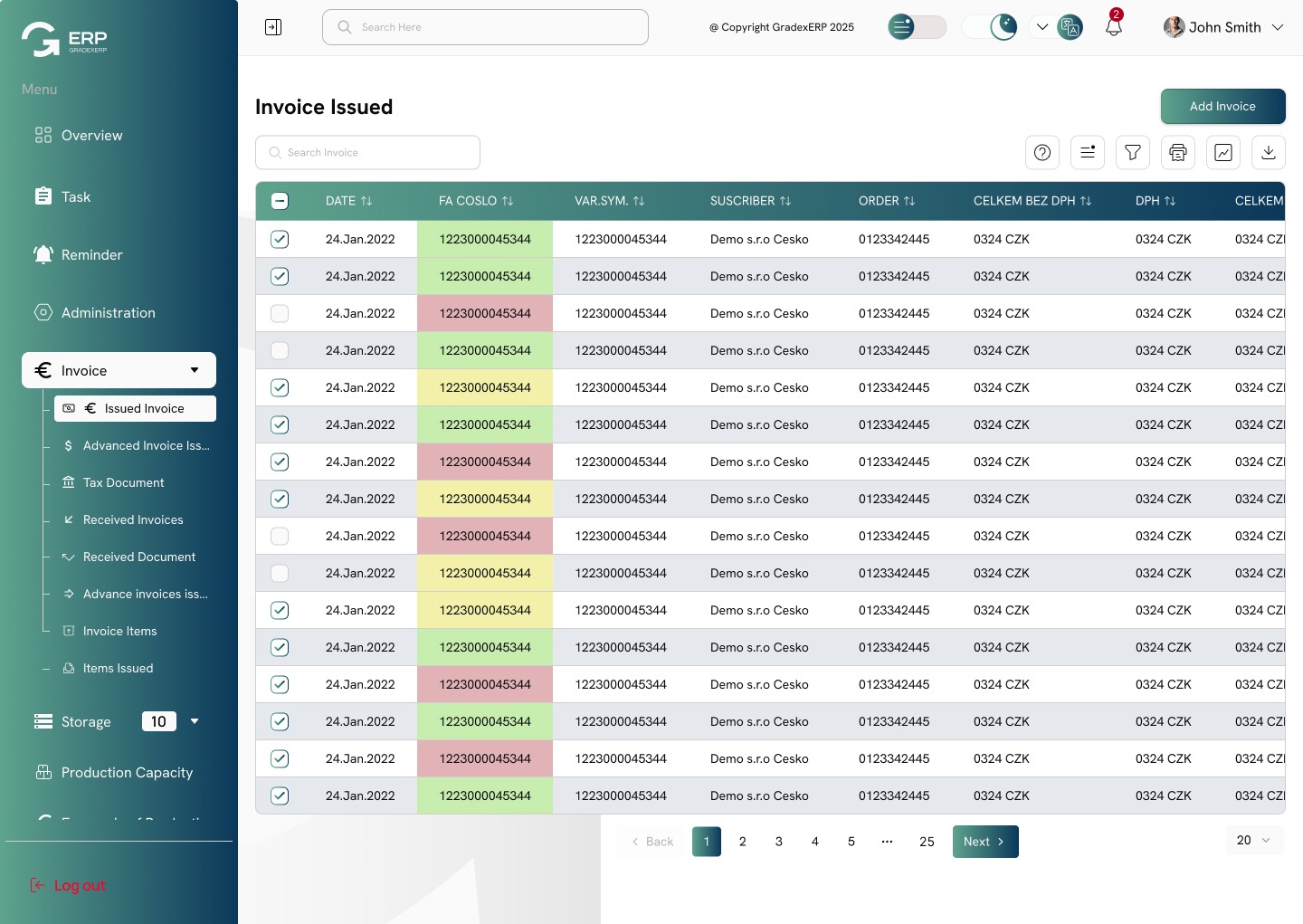Click the Search Invoice input field
Screen dimensions: 1303x924
[x=367, y=152]
